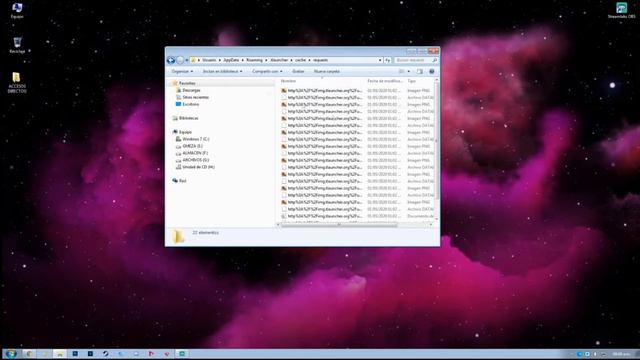Create a folder with Nueva carpeta

(327, 71)
